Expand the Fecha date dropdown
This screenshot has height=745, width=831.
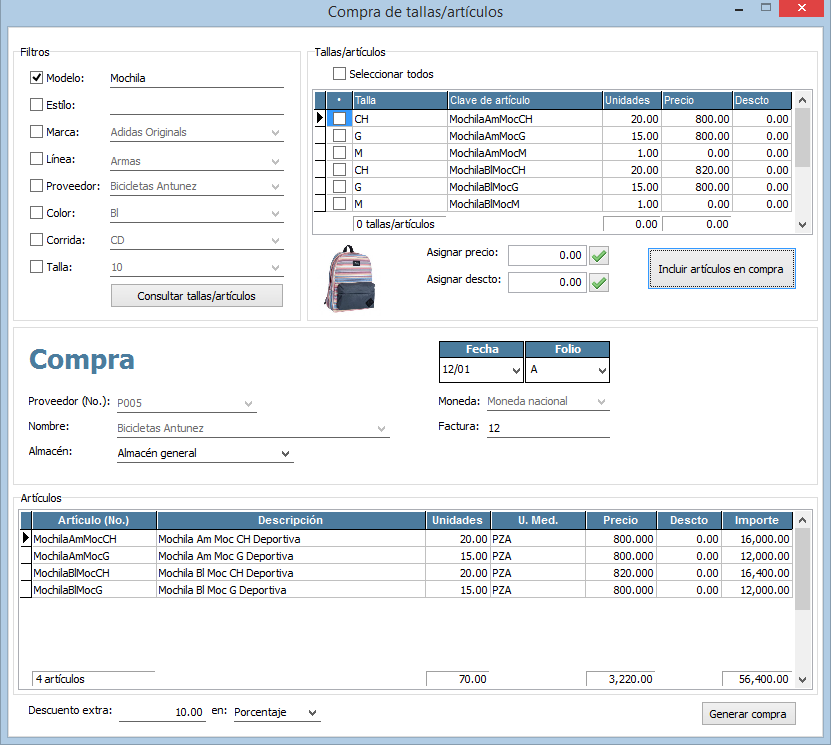[x=515, y=371]
